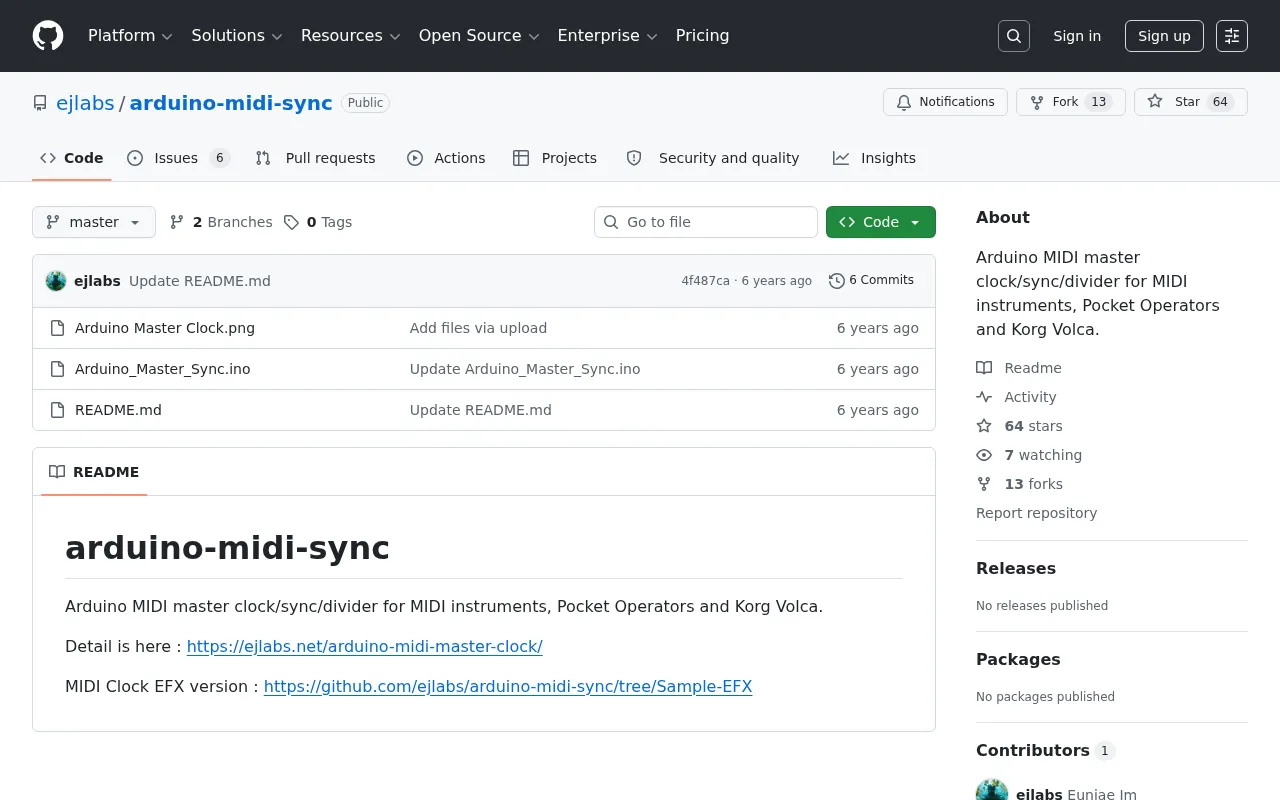Open commit hash 4f487ca
The height and width of the screenshot is (800, 1280).
pos(705,281)
